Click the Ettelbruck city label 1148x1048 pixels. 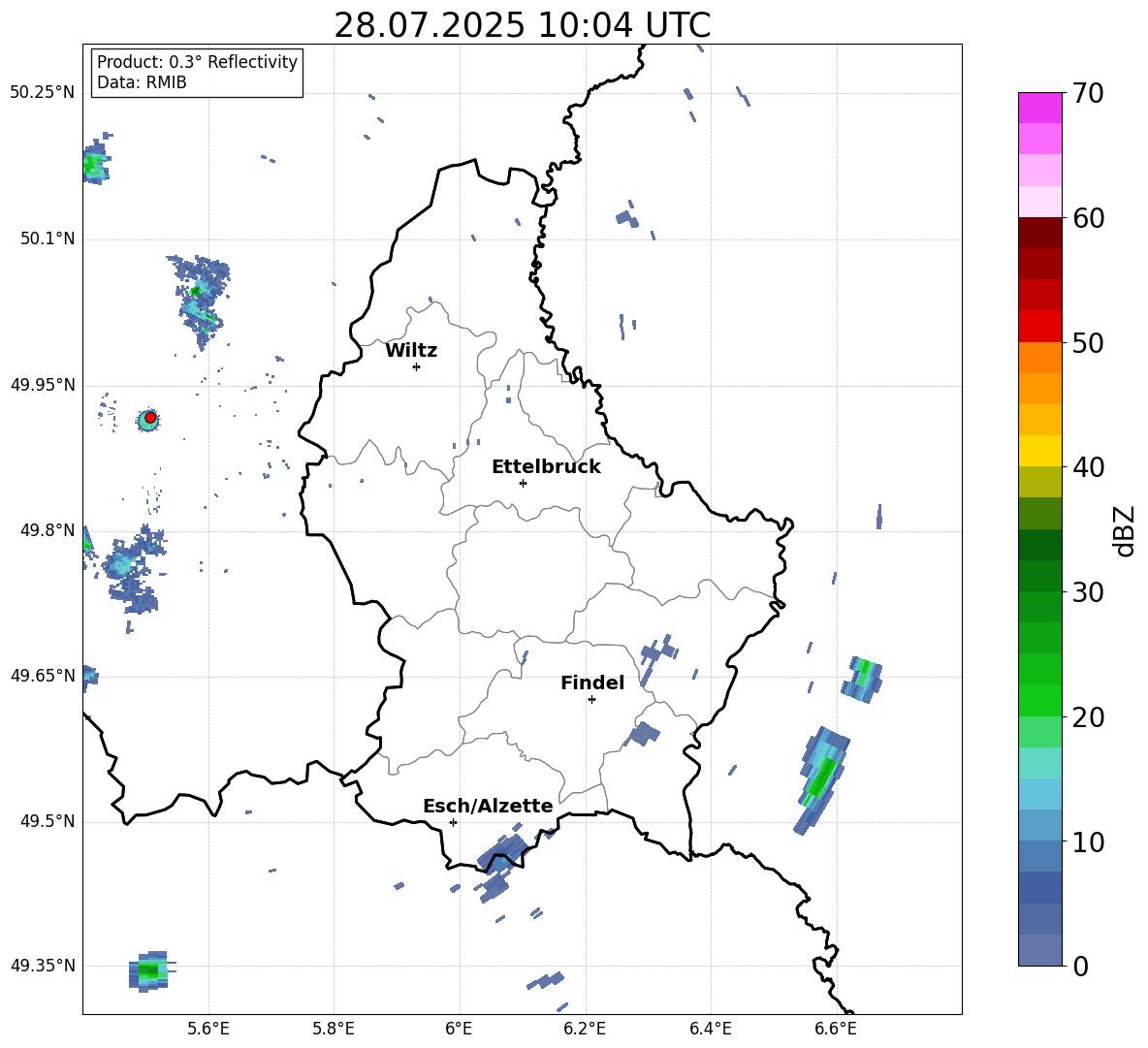click(546, 467)
